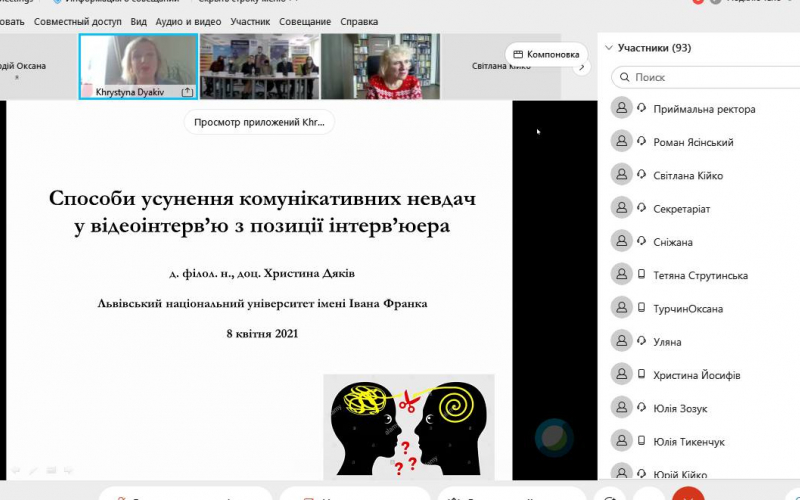Click avatar icon of Приймальна ректора

(621, 108)
